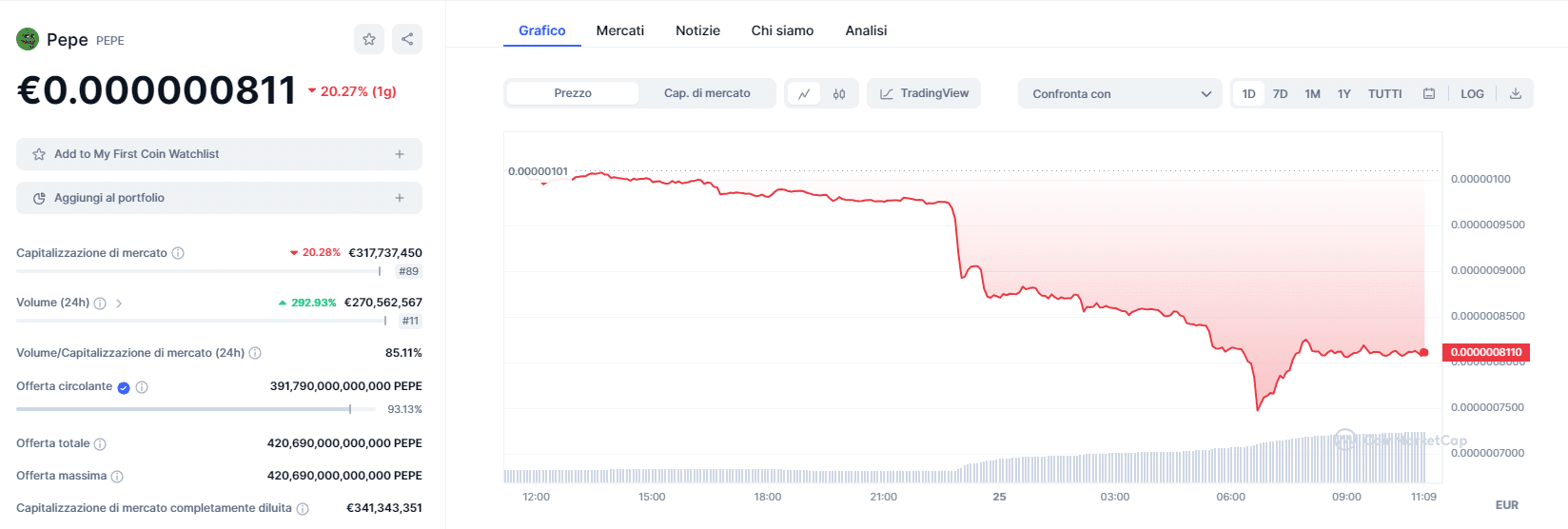Download chart data icon
The height and width of the screenshot is (529, 1568).
click(1516, 93)
